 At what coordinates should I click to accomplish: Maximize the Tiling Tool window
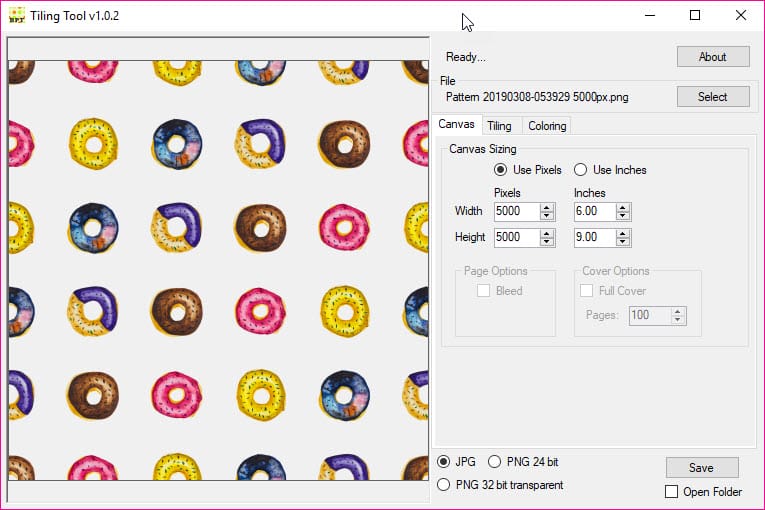(695, 16)
